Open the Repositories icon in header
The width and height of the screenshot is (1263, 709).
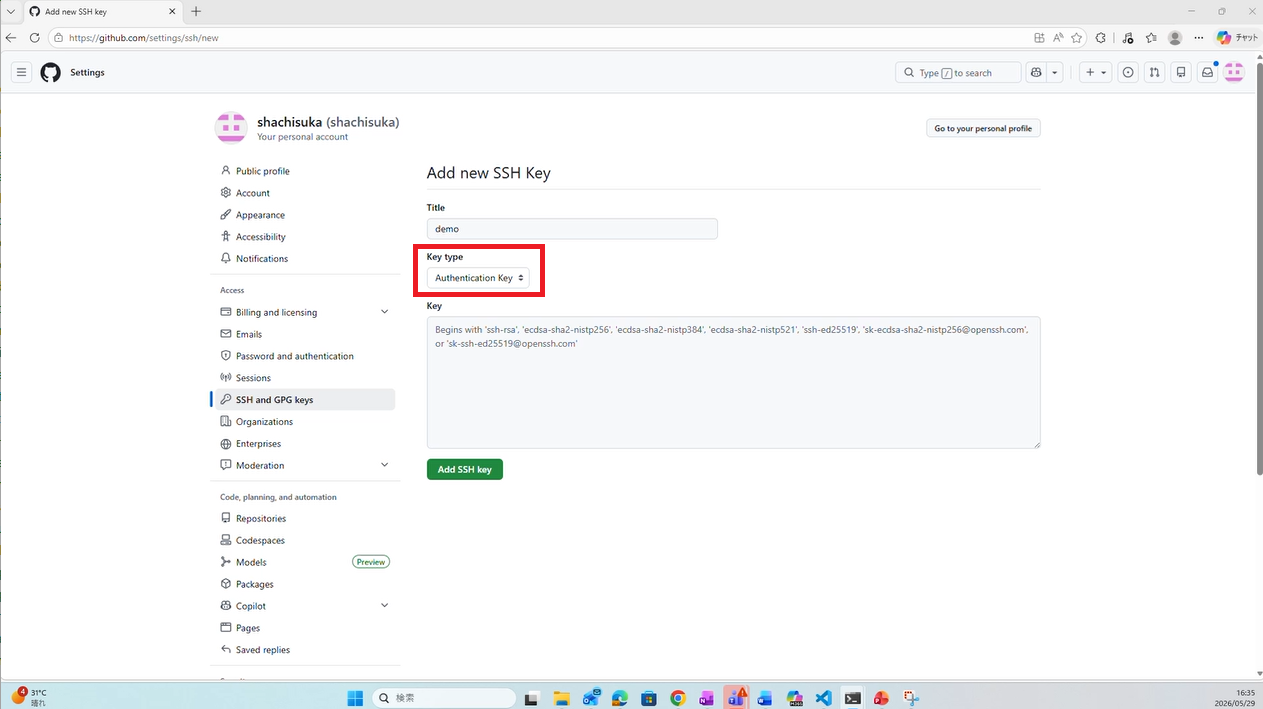(1181, 72)
